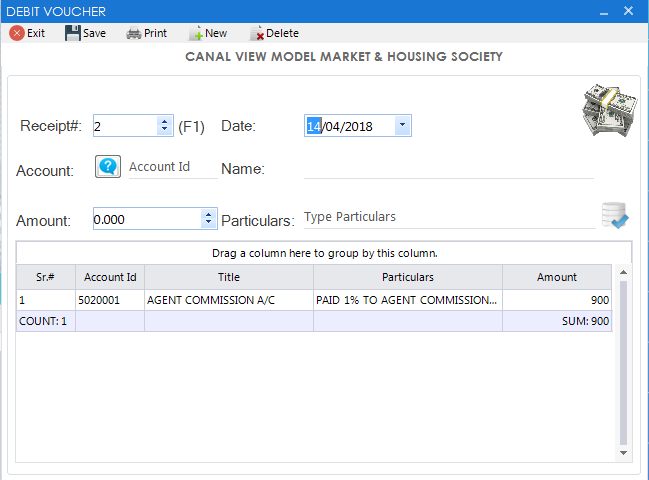Click the money stack icon

point(609,110)
